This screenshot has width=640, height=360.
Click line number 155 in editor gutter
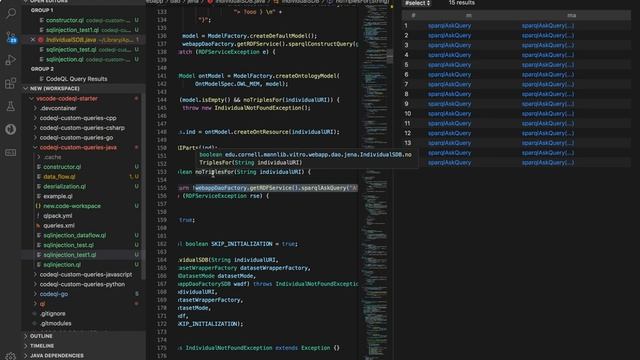pyautogui.click(x=162, y=188)
